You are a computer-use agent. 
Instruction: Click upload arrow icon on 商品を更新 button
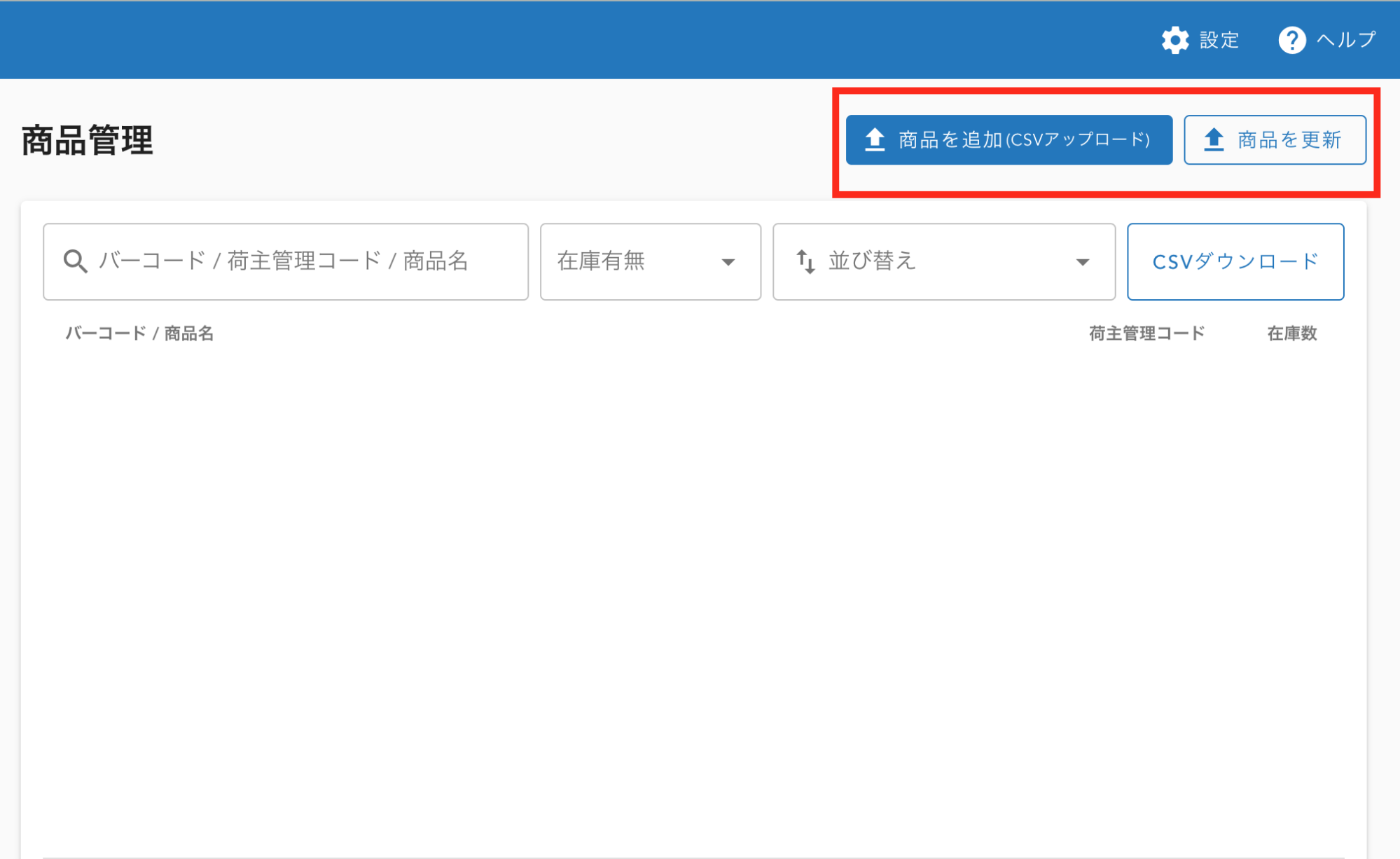click(1214, 139)
